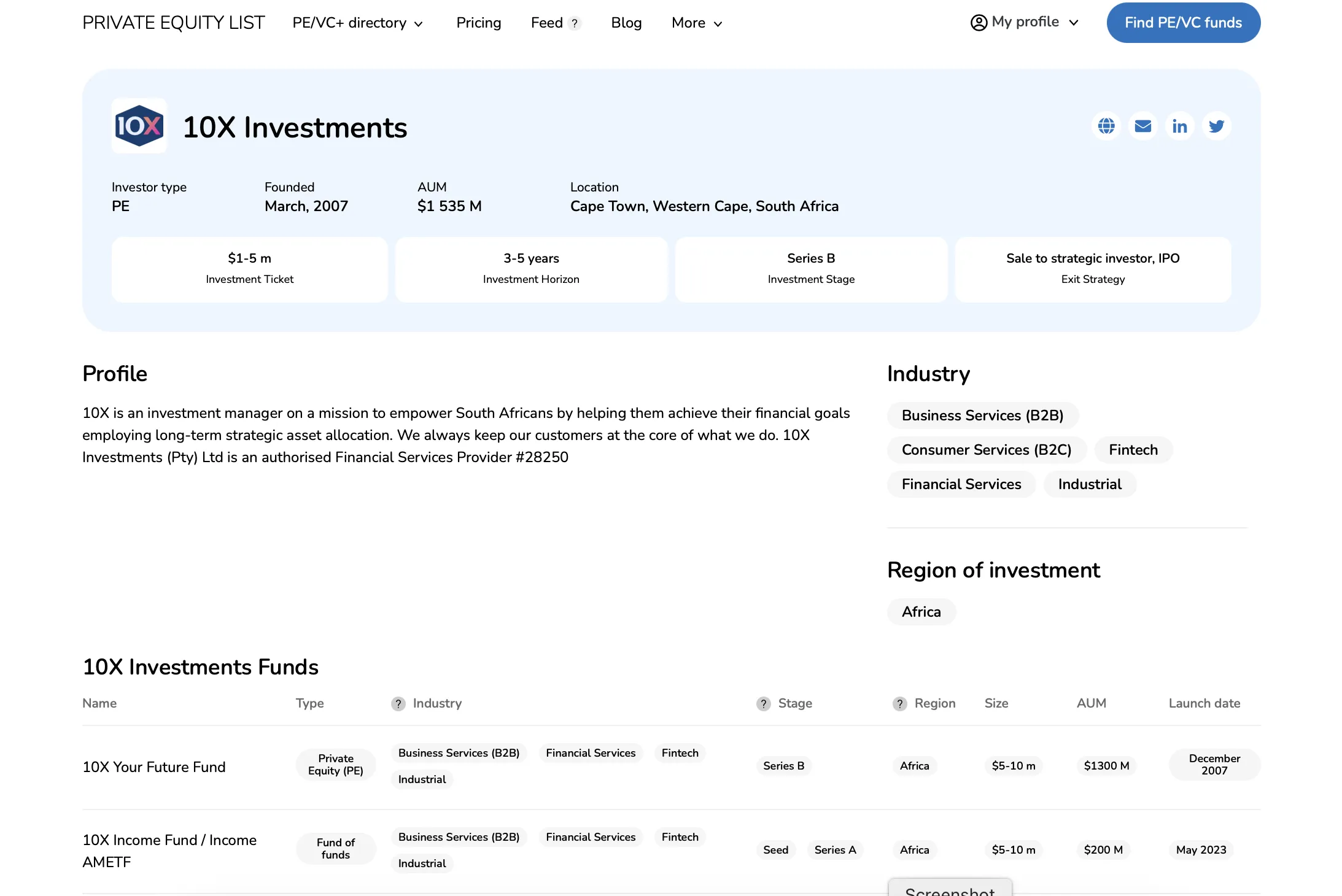Open the LinkedIn profile icon
1342x896 pixels.
point(1179,126)
